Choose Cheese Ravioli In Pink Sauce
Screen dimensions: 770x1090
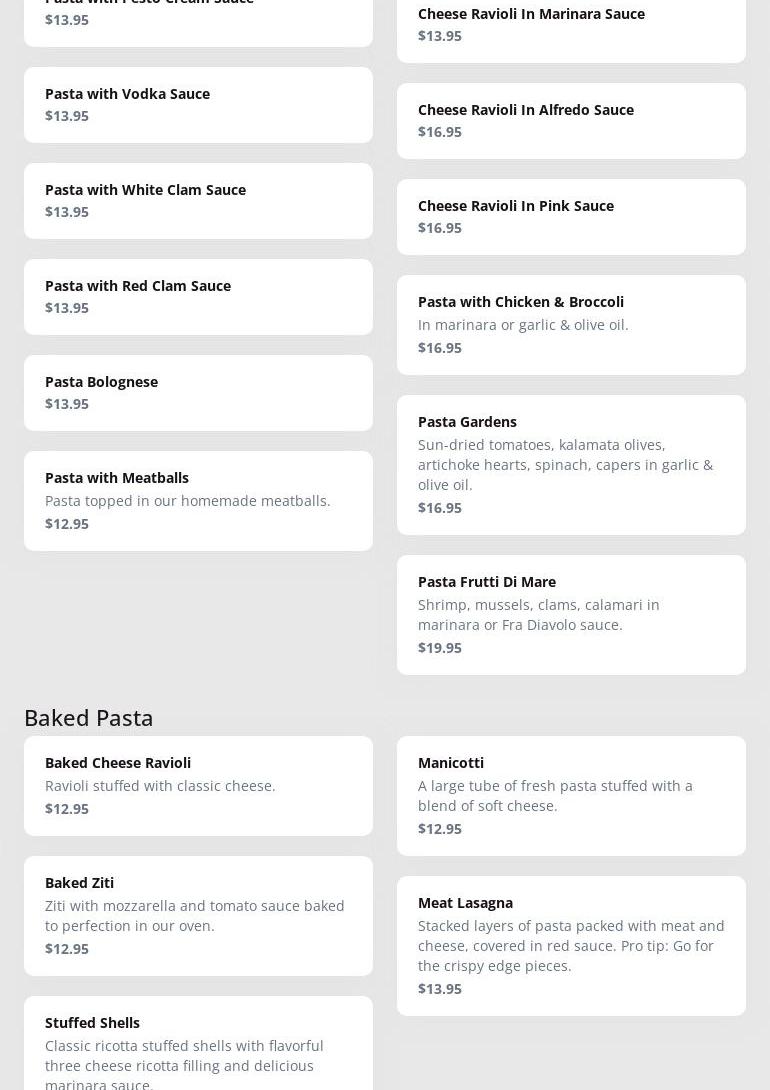tap(571, 216)
